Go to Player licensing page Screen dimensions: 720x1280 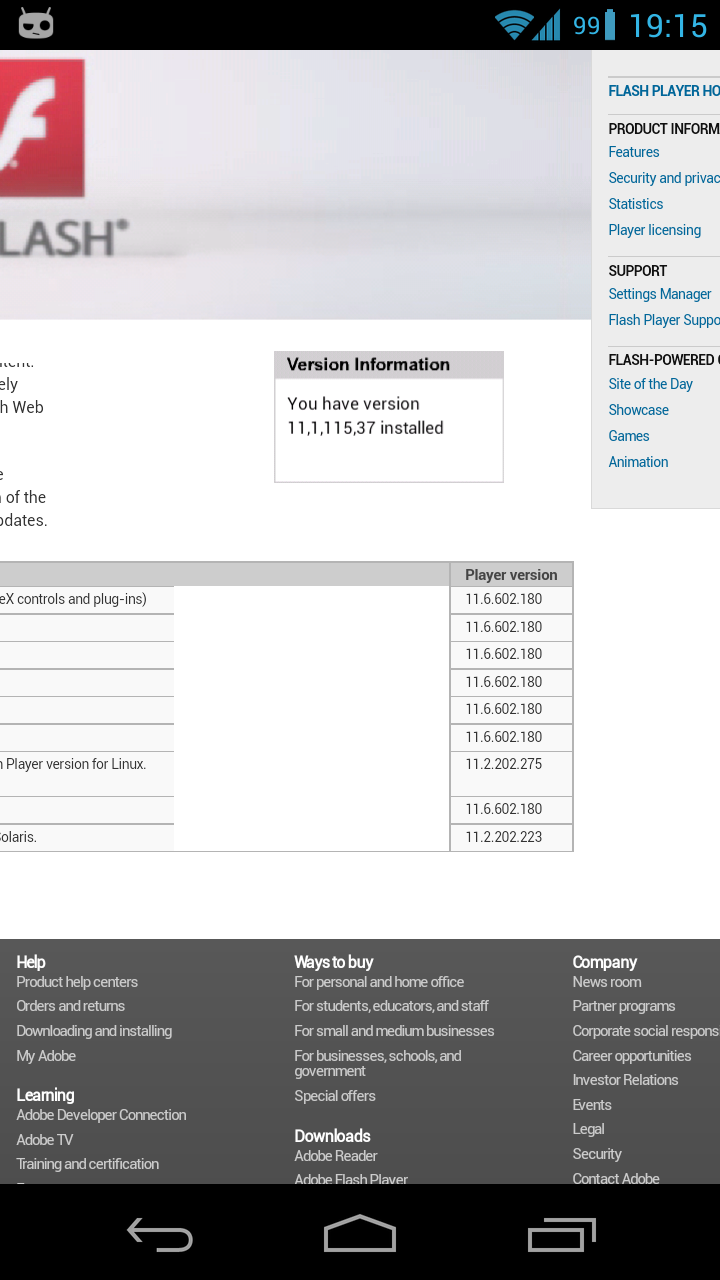pyautogui.click(x=655, y=230)
